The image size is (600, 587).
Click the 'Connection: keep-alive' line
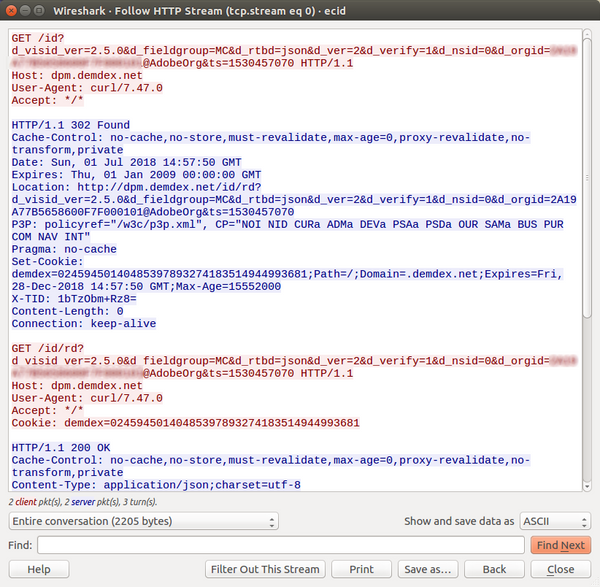point(84,324)
